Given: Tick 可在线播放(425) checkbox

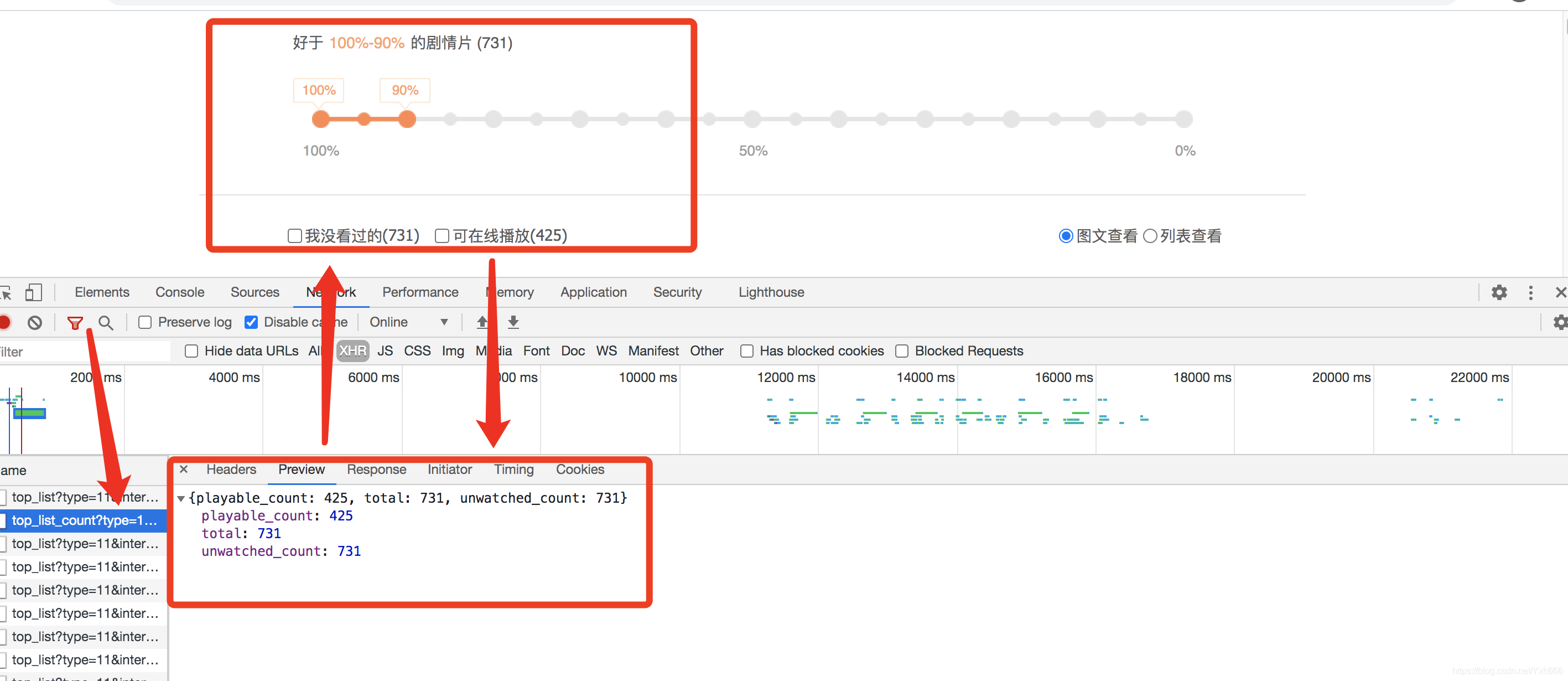Looking at the screenshot, I should (x=442, y=236).
